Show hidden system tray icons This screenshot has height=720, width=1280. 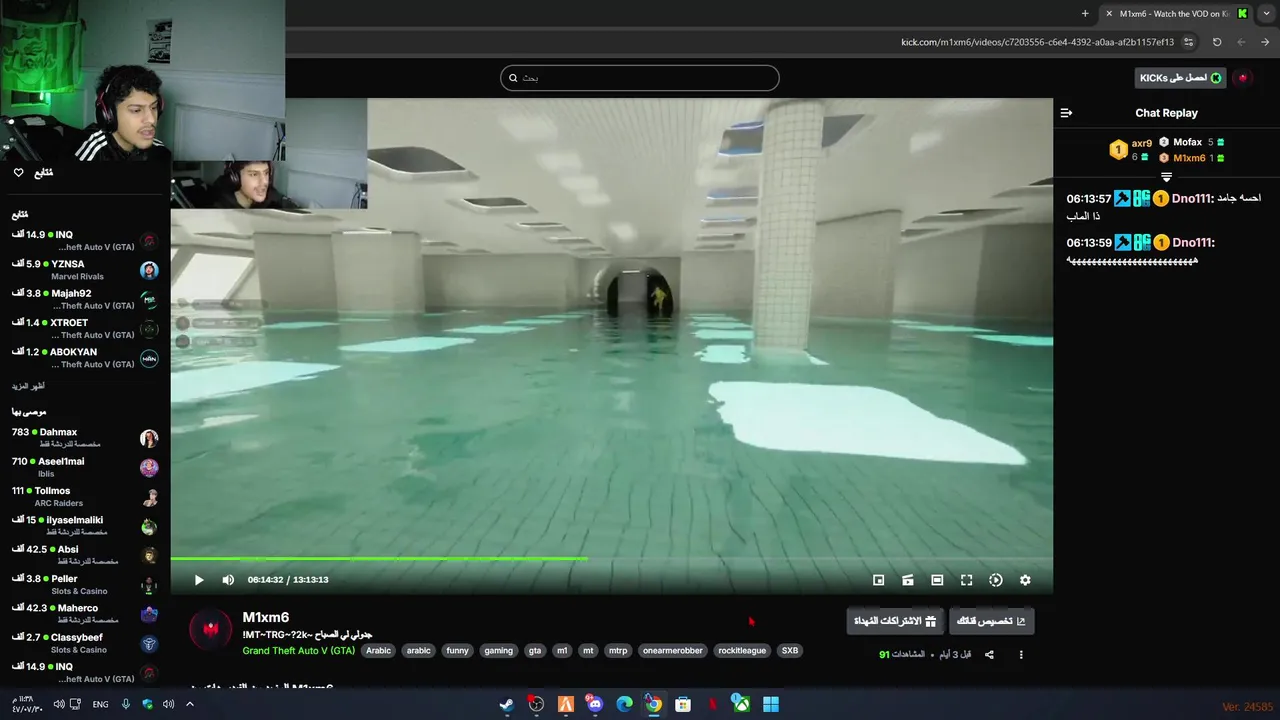click(x=190, y=704)
